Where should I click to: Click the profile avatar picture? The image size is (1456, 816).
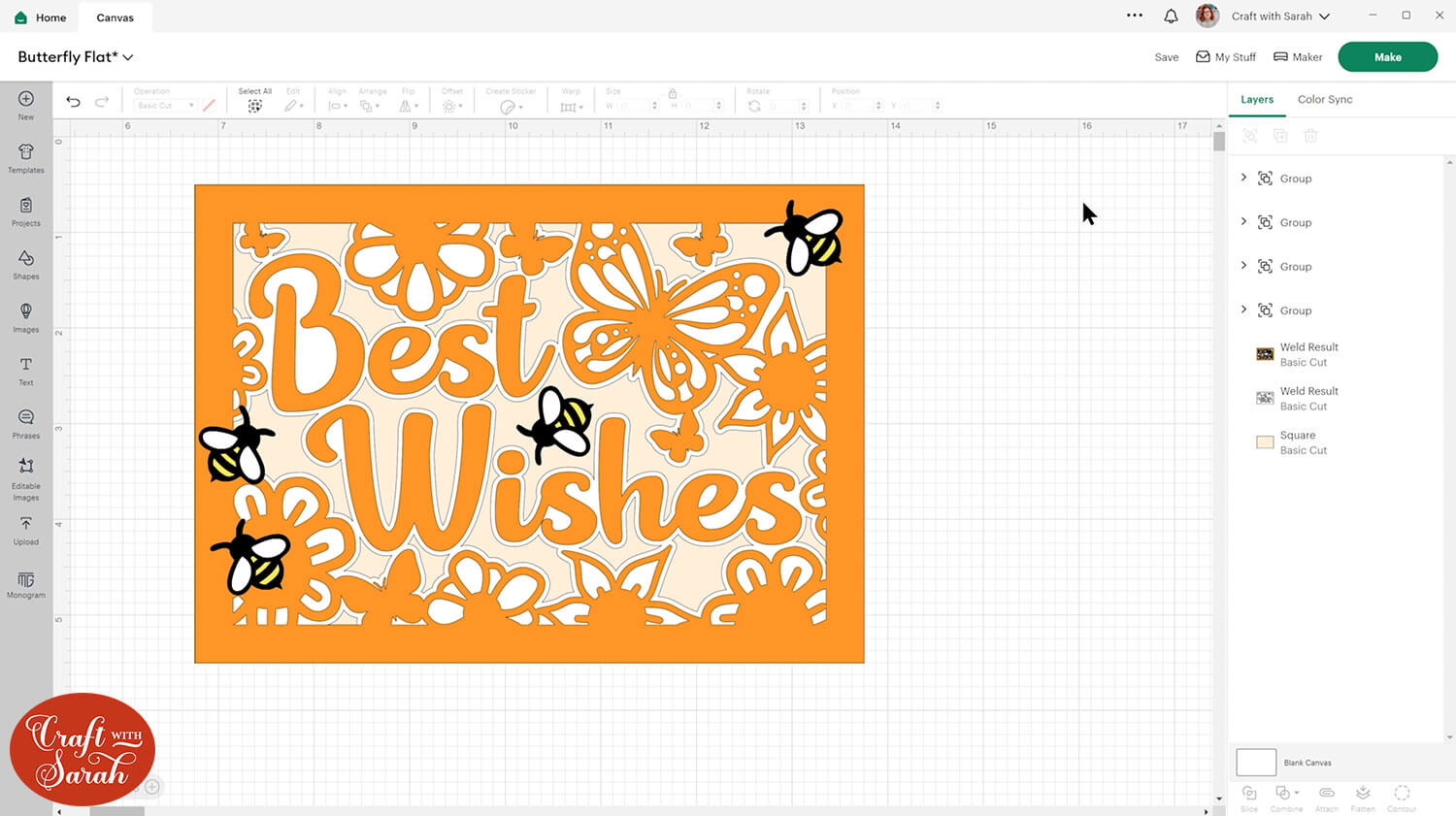[x=1208, y=16]
